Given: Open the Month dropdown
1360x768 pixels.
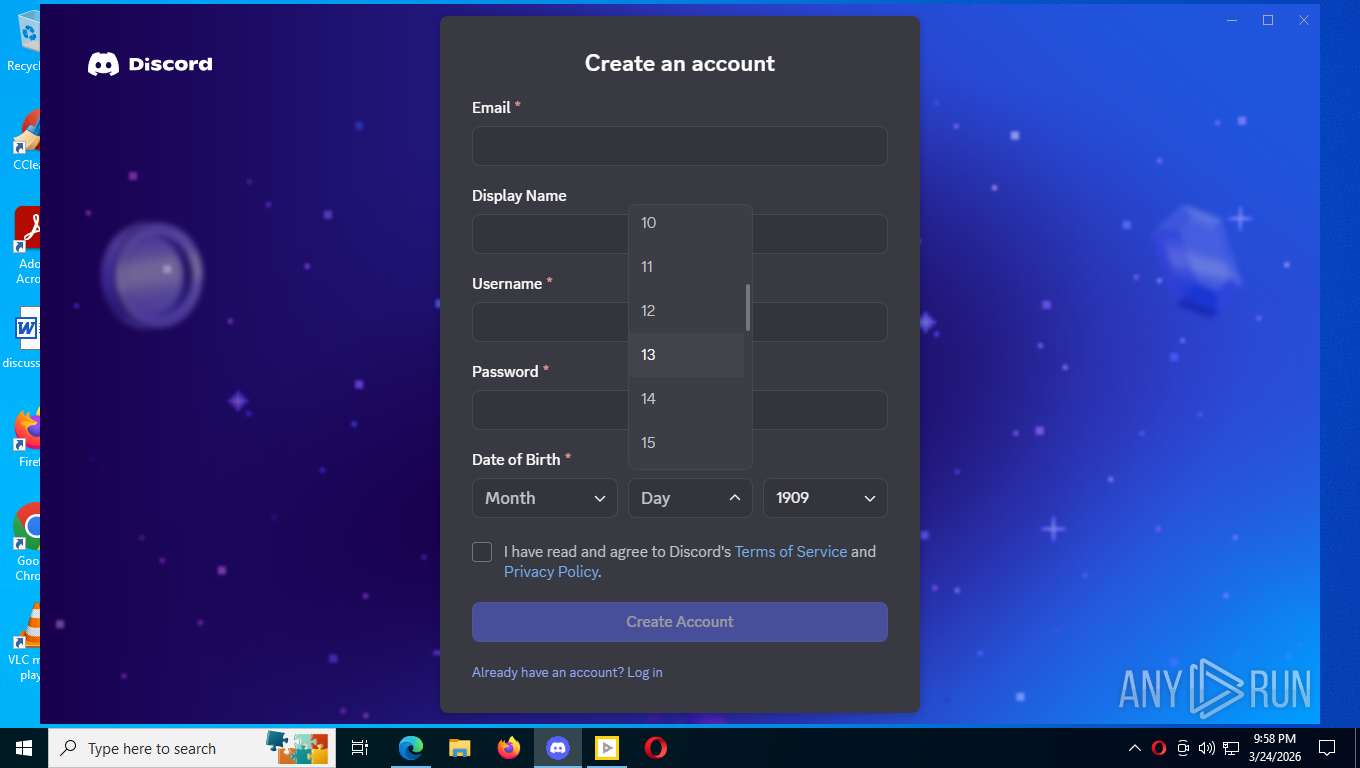Looking at the screenshot, I should click(545, 498).
